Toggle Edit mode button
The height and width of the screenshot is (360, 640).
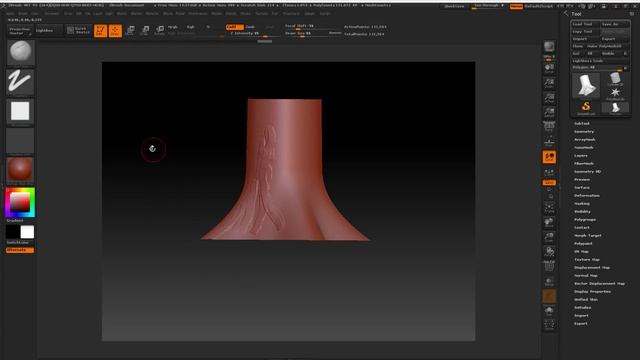[x=100, y=31]
